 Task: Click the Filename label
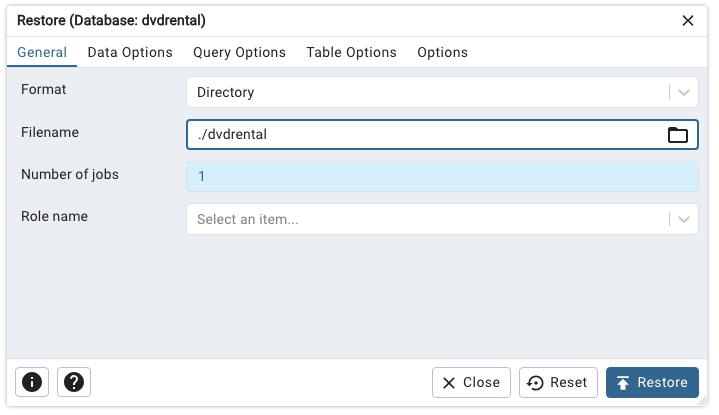pos(50,132)
